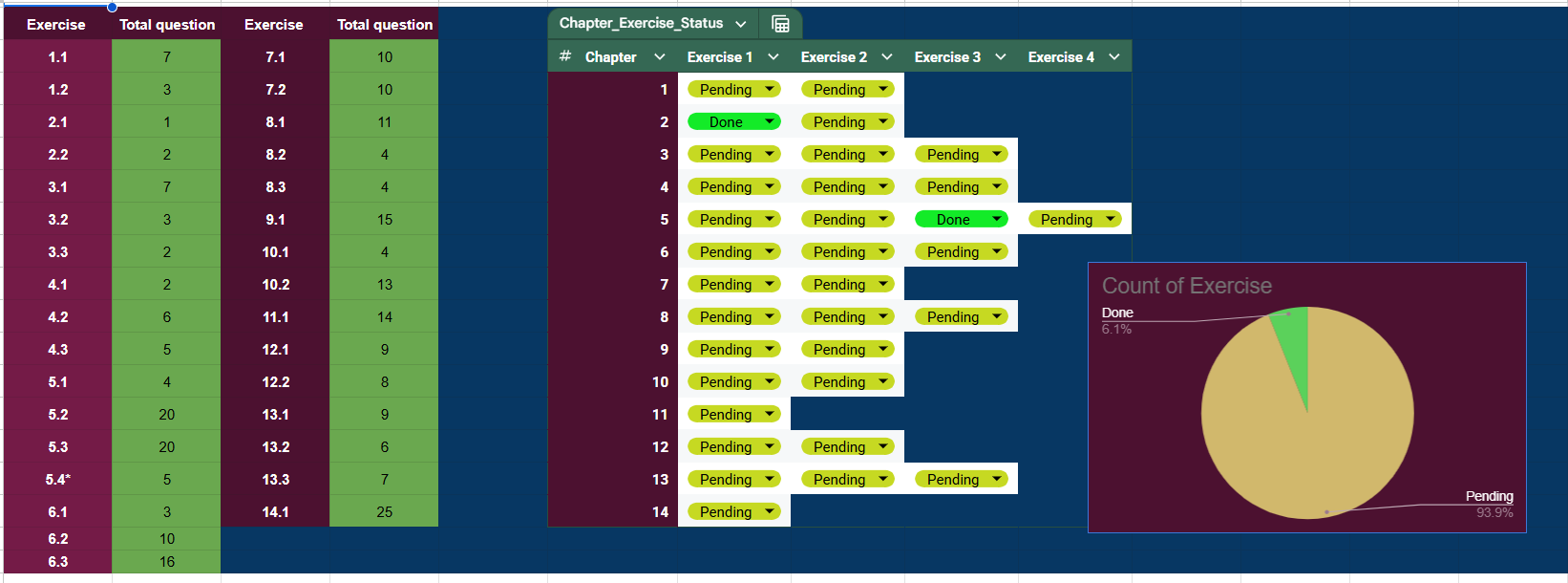Open the Done chip for Chapter 5 Exercise 3

click(x=961, y=220)
